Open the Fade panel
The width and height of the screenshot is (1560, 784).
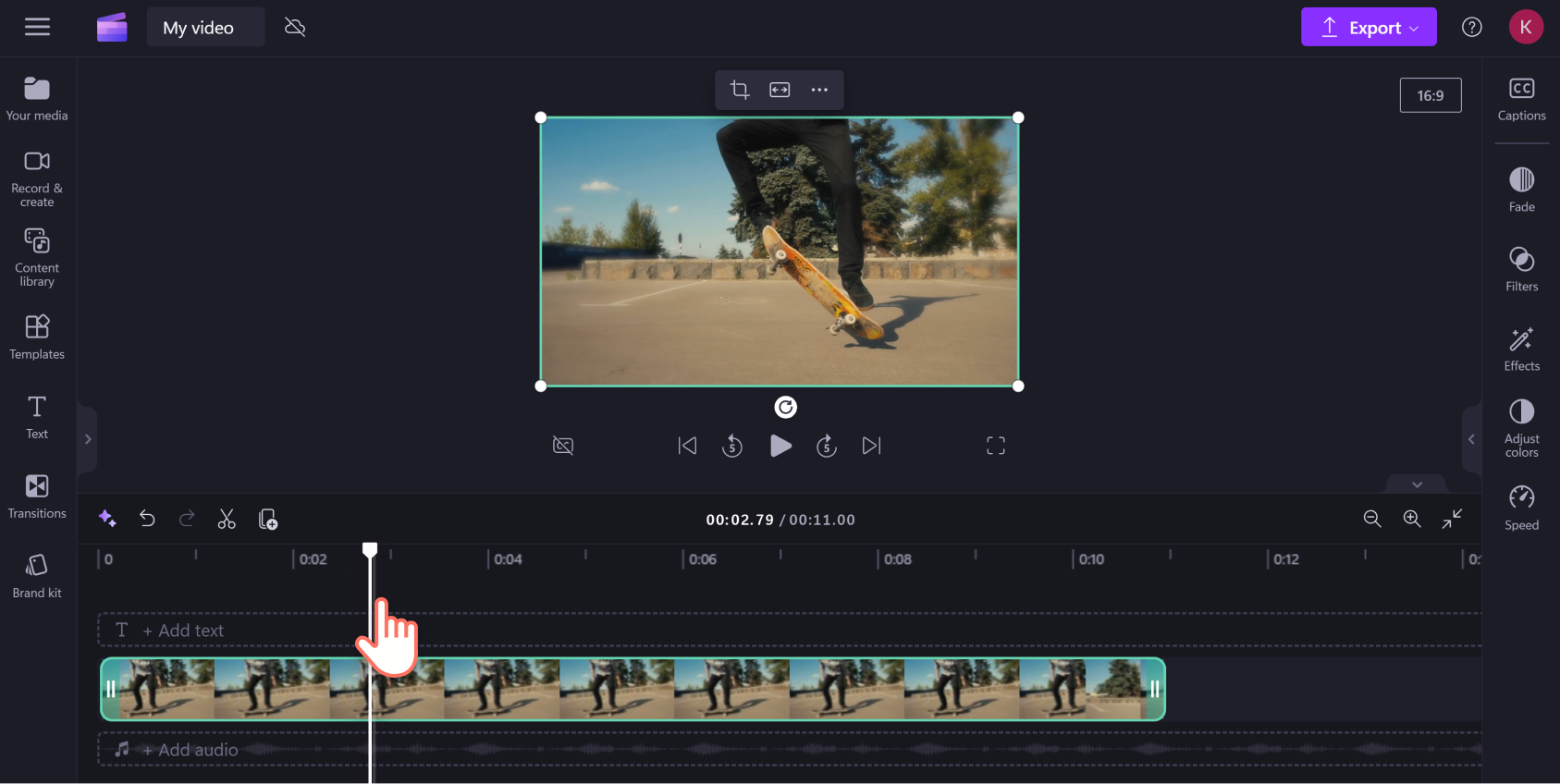[x=1521, y=190]
